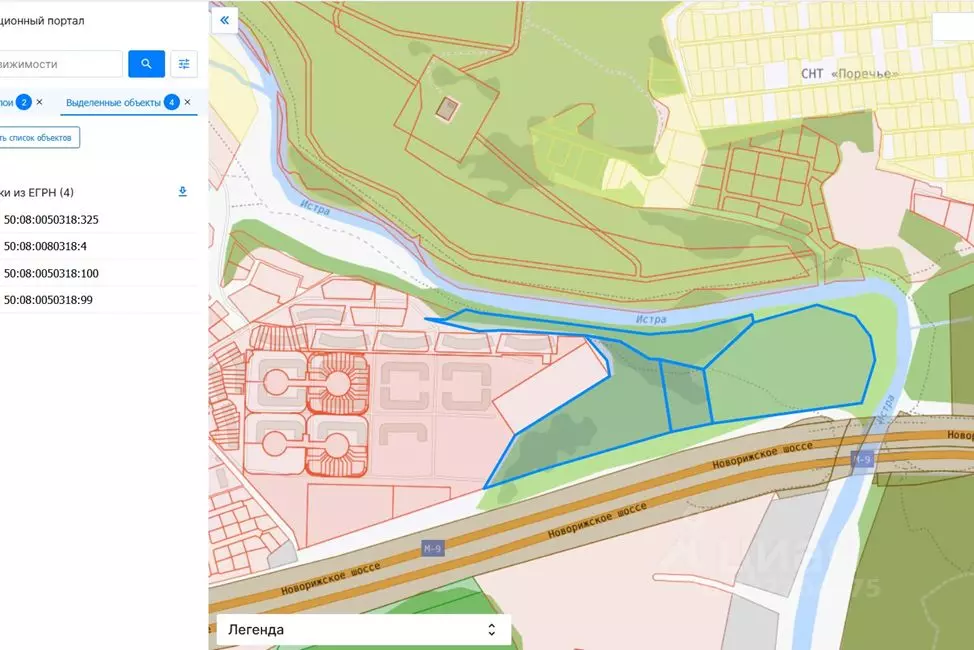Viewport: 974px width, 650px height.
Task: Close the Выделенные объекты tab
Action: tap(188, 102)
